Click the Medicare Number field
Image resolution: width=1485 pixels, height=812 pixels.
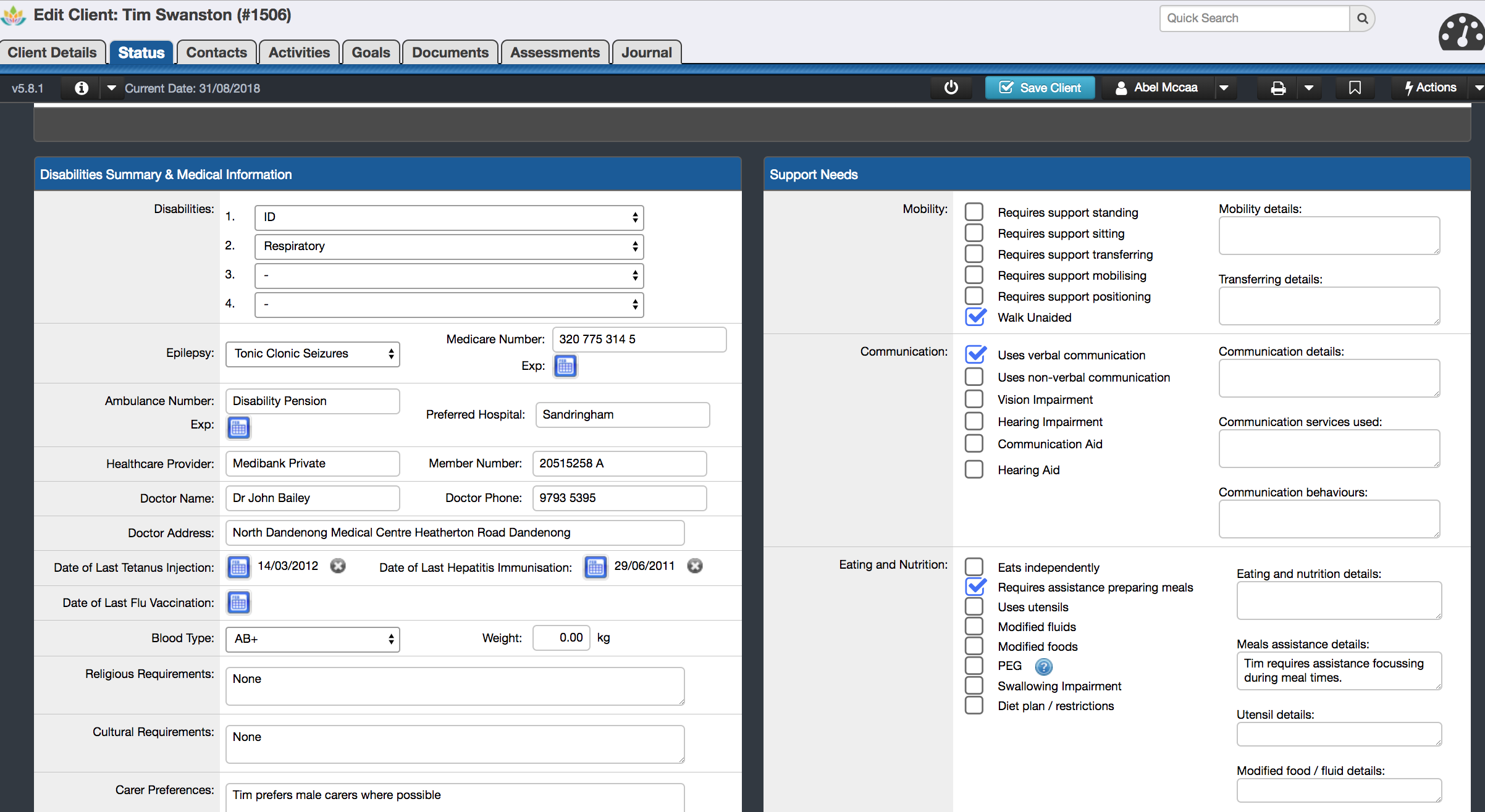click(639, 340)
